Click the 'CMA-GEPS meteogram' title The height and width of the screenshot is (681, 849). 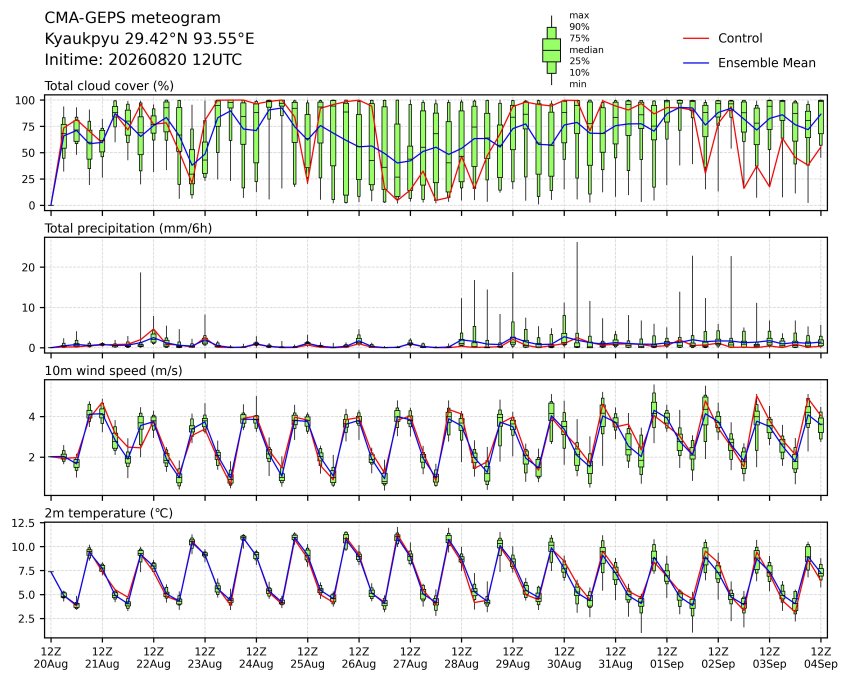[133, 18]
